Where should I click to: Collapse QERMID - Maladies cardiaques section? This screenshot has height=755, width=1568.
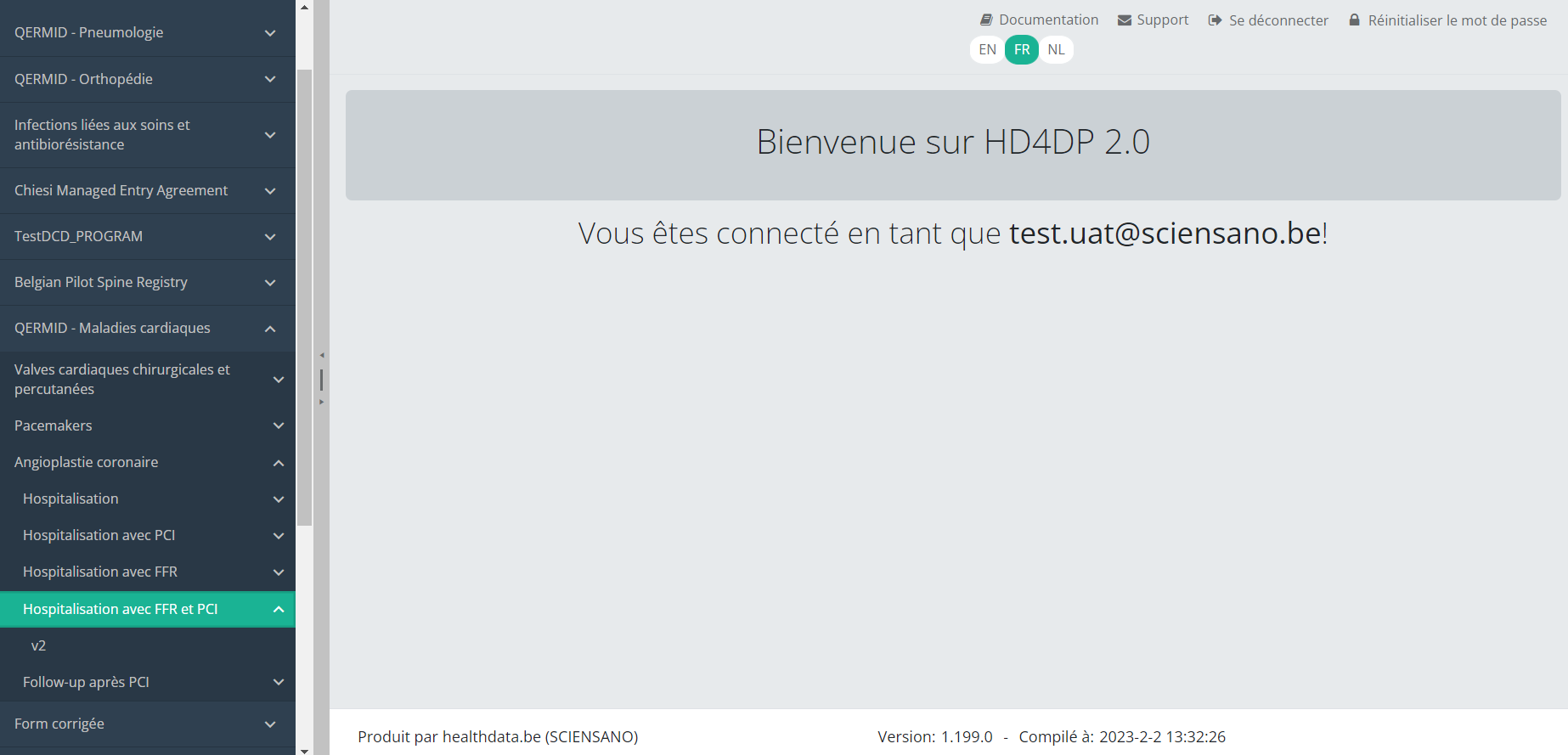pos(147,328)
